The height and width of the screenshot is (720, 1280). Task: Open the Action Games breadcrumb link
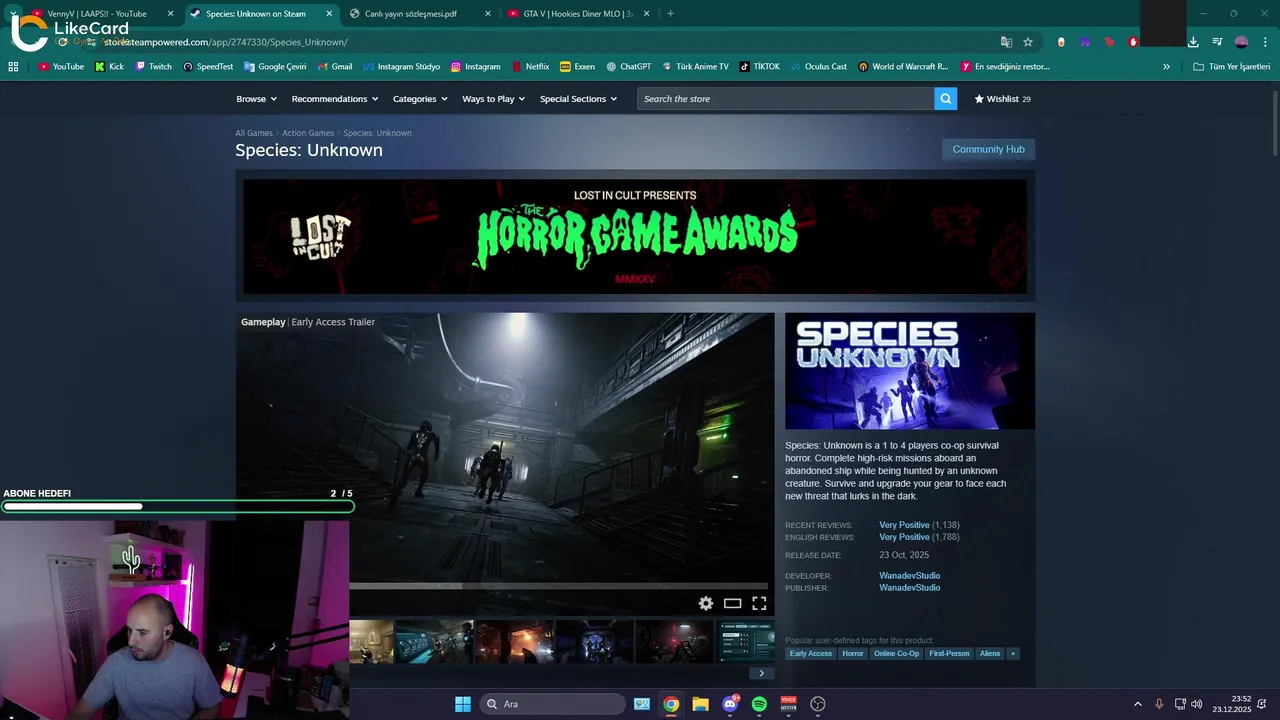tap(308, 133)
